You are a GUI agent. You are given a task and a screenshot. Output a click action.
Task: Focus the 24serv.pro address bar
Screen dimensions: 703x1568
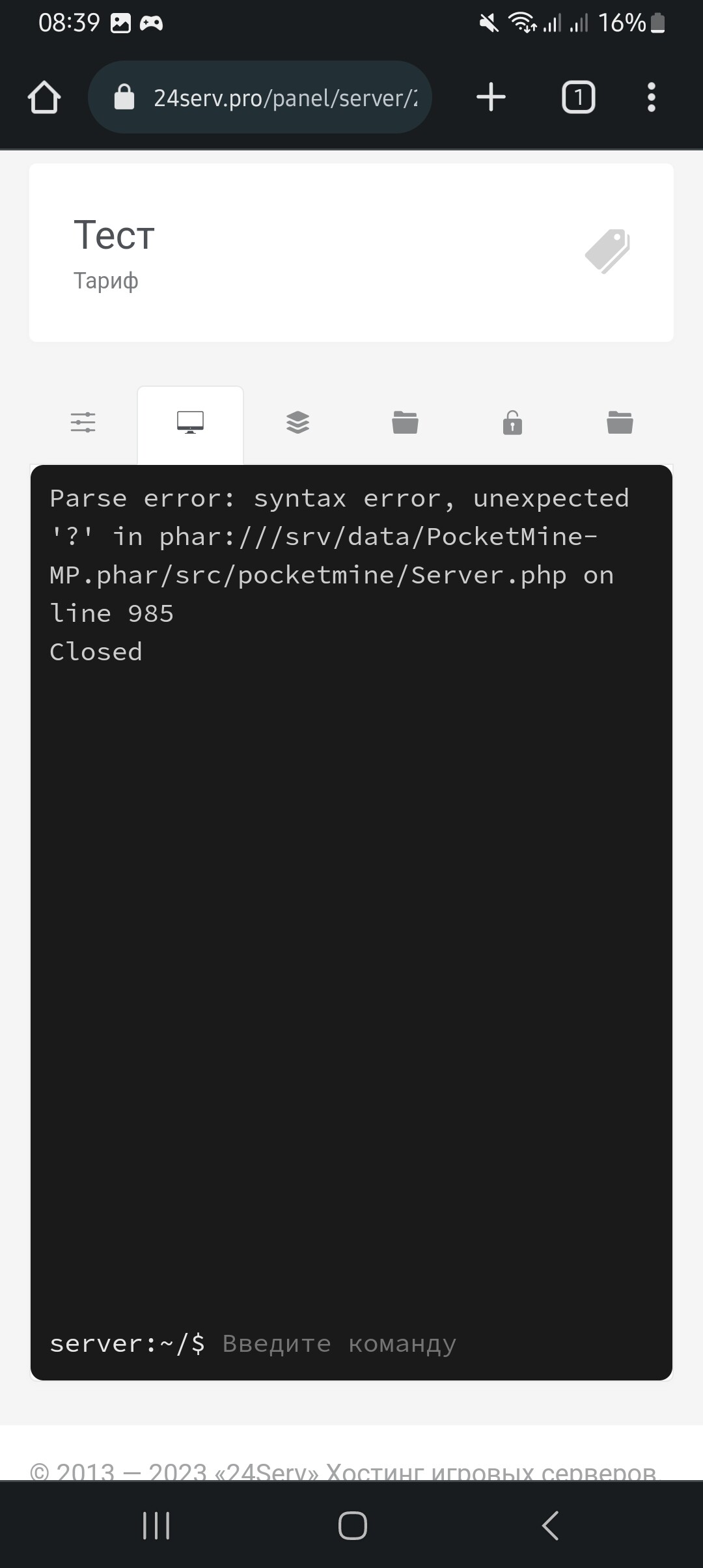point(260,98)
